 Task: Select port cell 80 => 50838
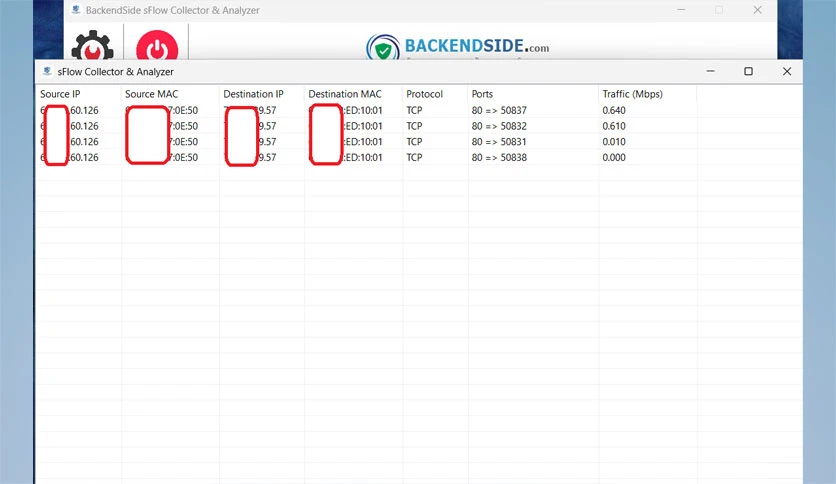[x=499, y=157]
